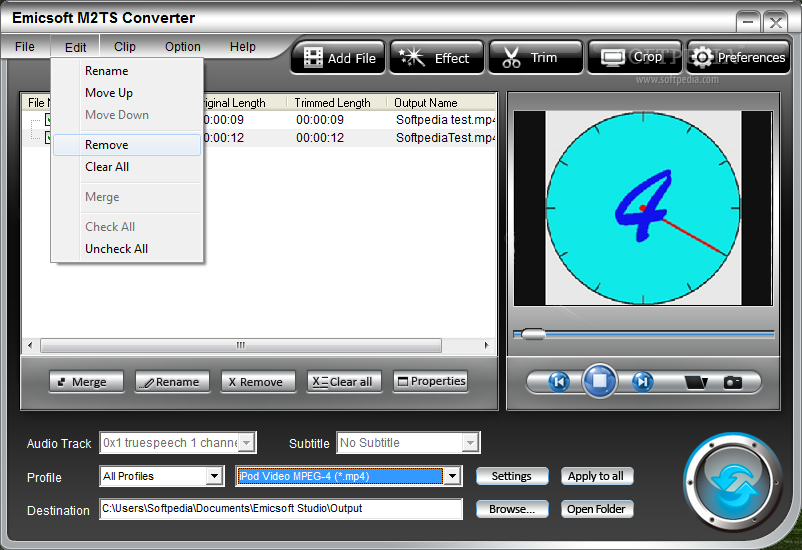Screen dimensions: 802x550
Task: Click the file list horizontal scrollbar thumb
Action: click(x=241, y=345)
